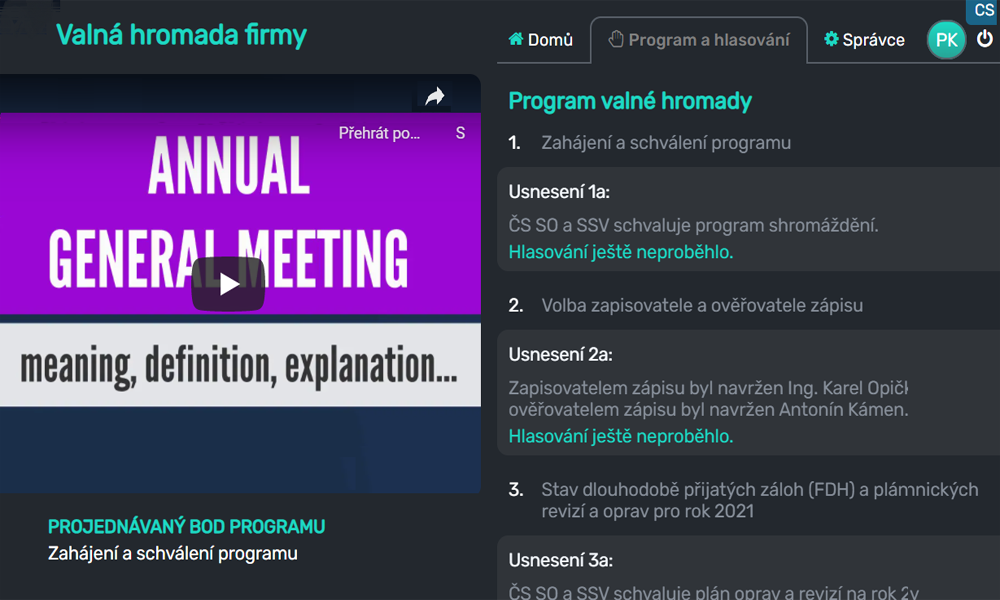Click the S share option on the video
This screenshot has width=1000, height=600.
click(x=460, y=133)
